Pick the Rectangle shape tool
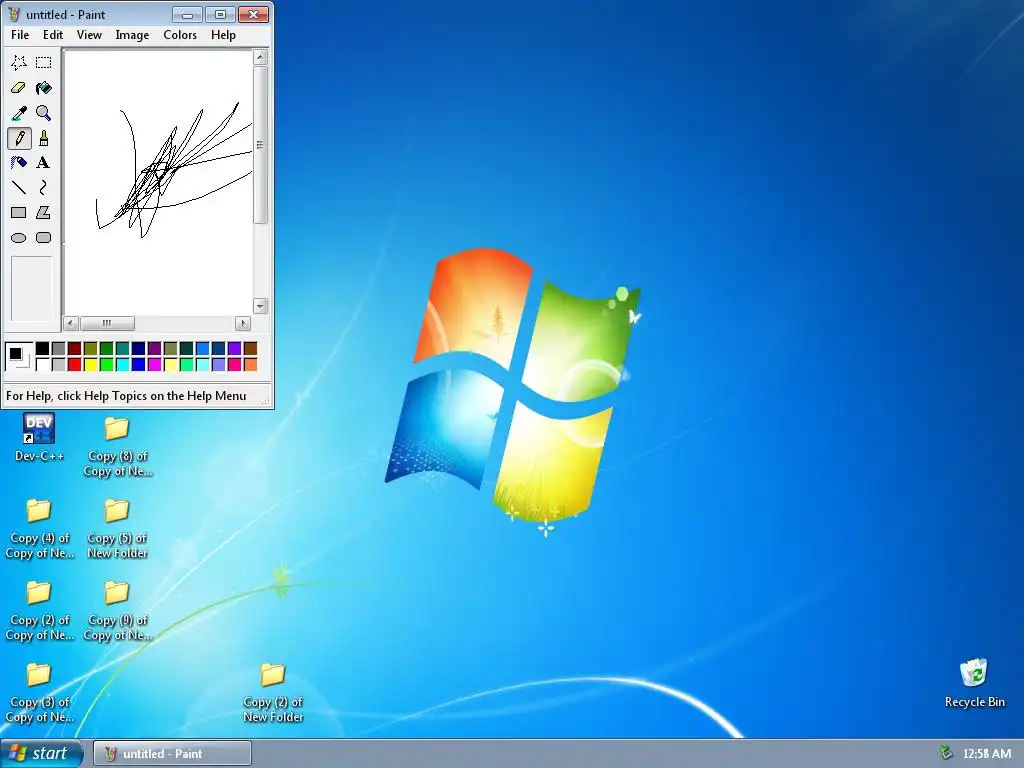This screenshot has width=1024, height=768. pyautogui.click(x=18, y=213)
